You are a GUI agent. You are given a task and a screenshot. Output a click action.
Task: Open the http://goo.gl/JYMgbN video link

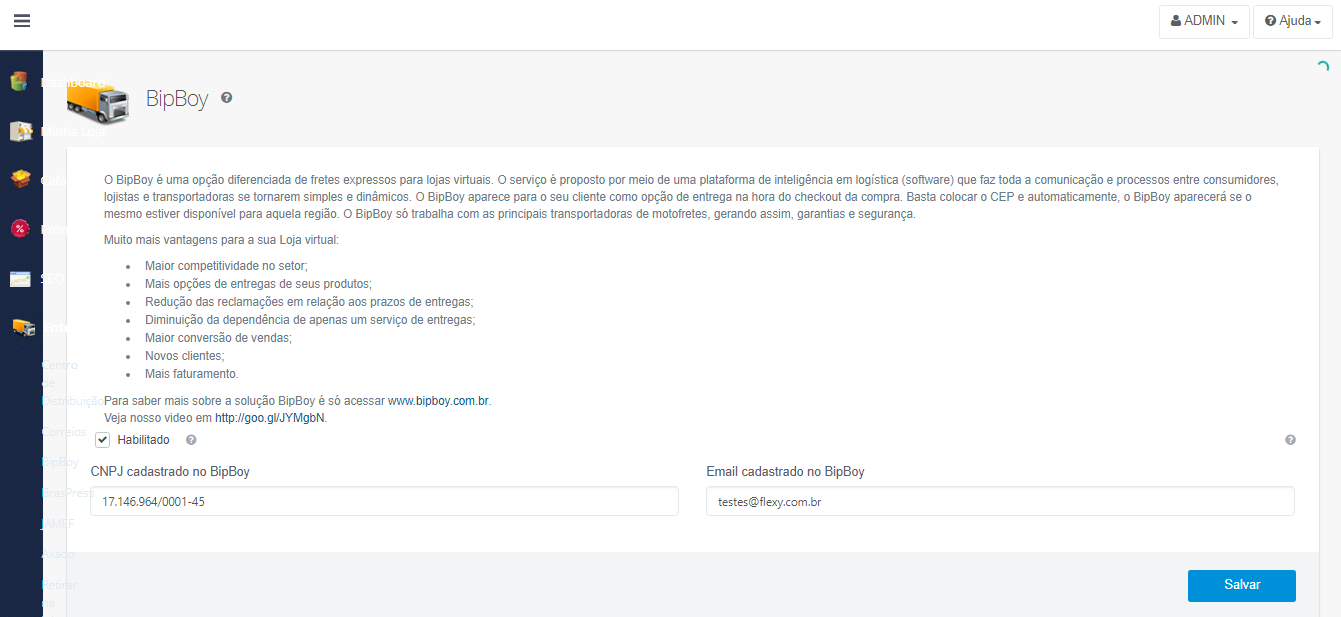point(270,418)
